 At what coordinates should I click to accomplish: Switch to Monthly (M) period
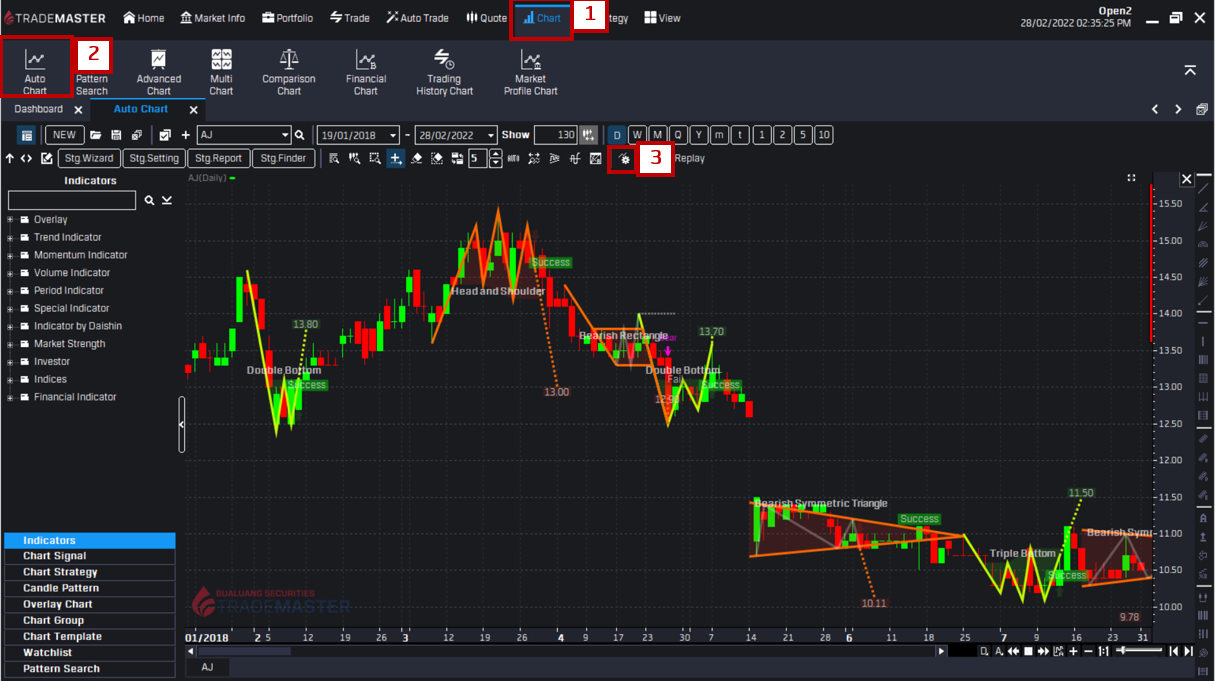pos(657,135)
